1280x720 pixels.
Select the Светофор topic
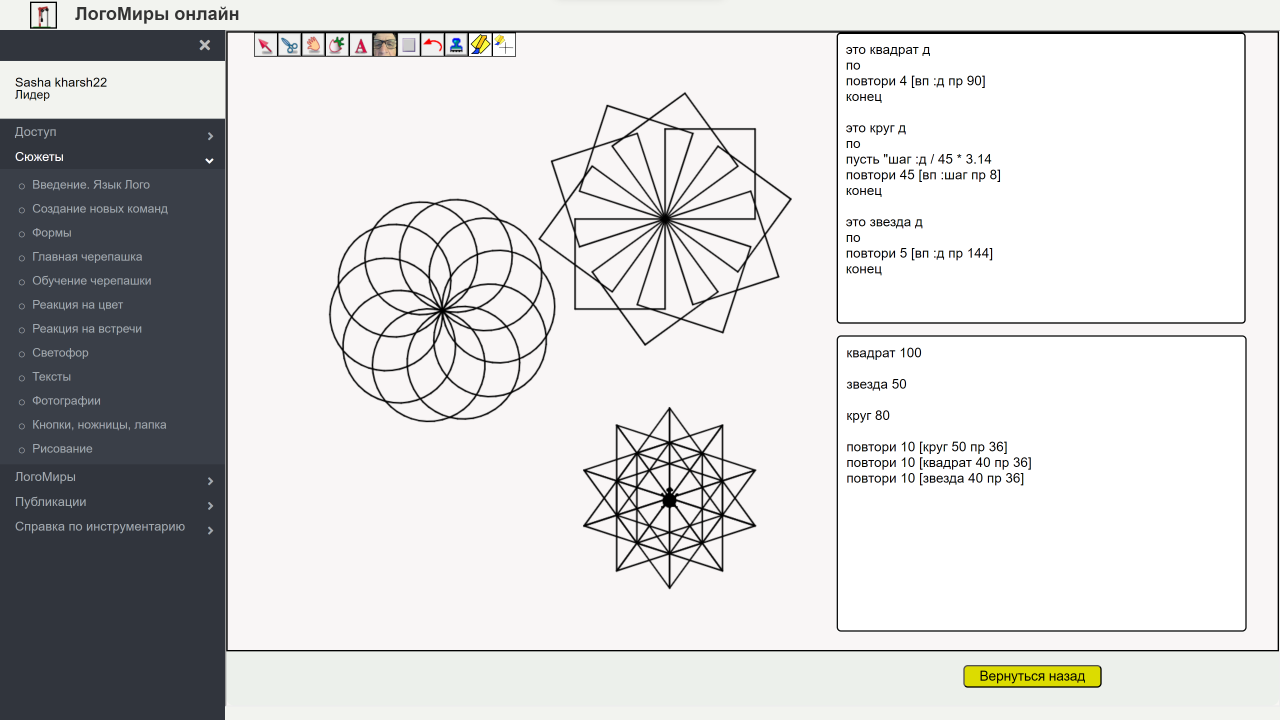tap(60, 353)
